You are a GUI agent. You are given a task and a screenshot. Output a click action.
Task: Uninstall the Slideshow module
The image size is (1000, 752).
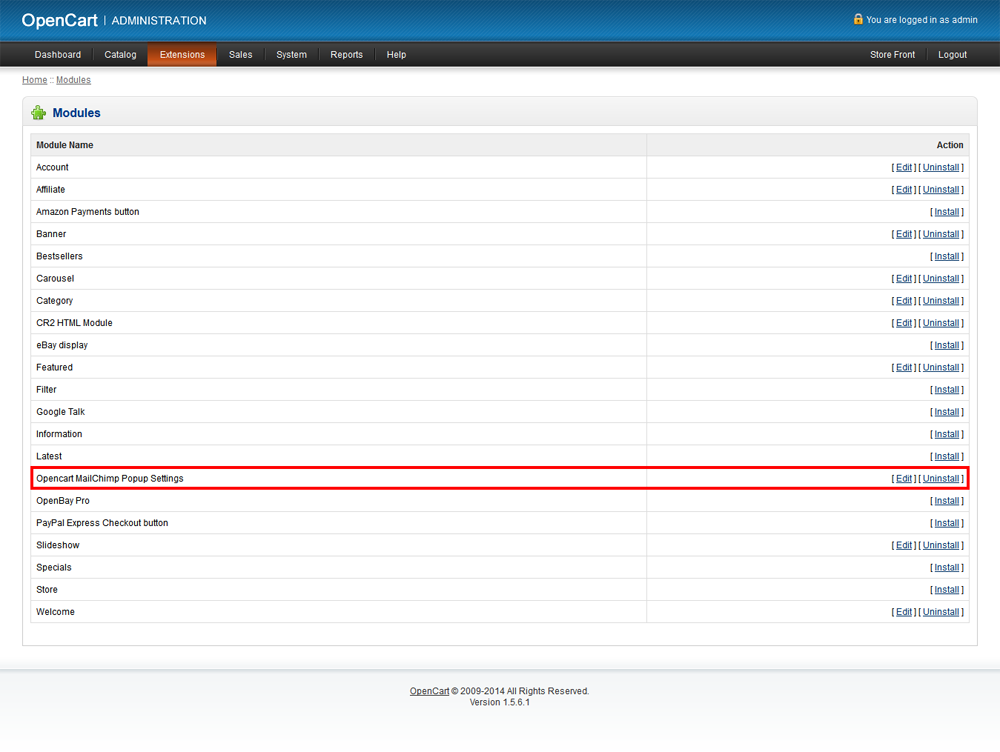pyautogui.click(x=941, y=545)
